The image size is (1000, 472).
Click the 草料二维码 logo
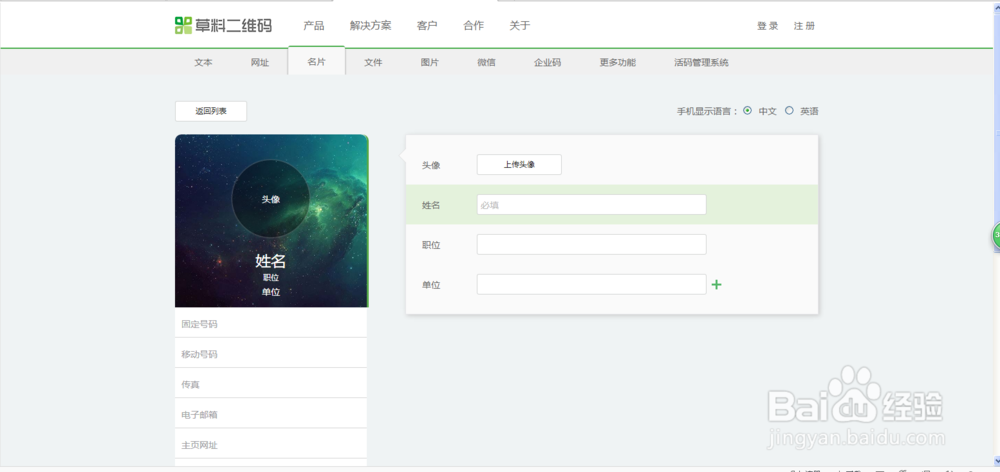pyautogui.click(x=223, y=26)
